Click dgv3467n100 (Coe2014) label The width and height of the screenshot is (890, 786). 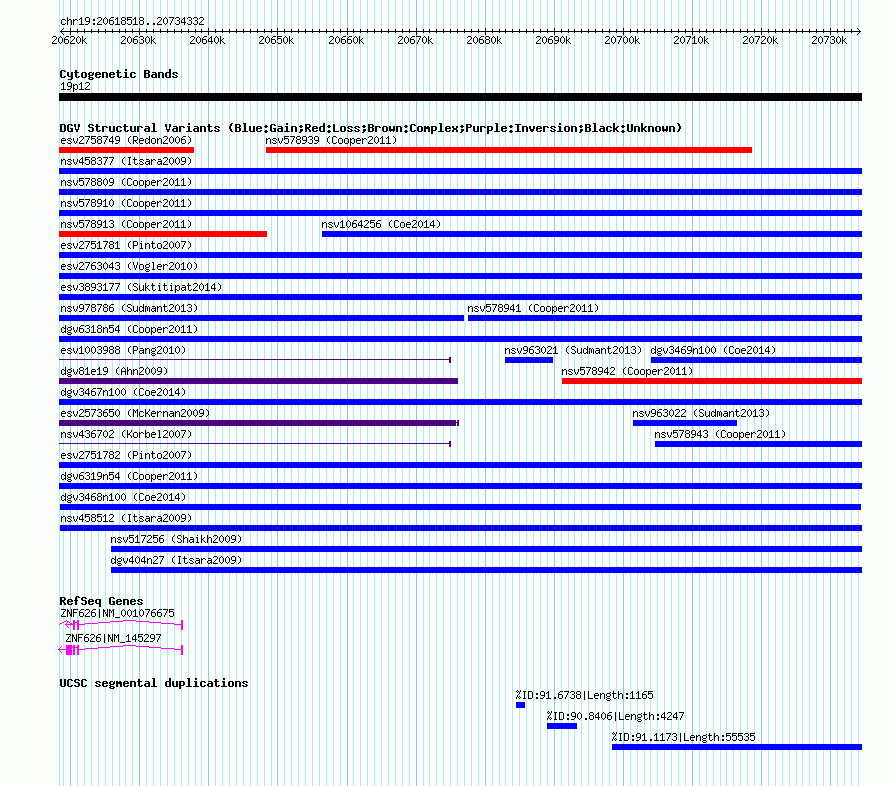[x=123, y=392]
